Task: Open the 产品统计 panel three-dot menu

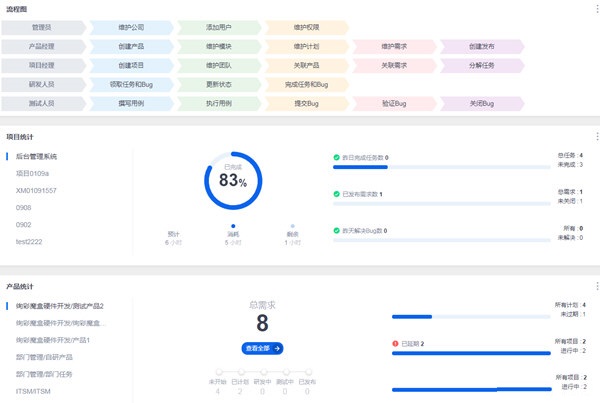Action: coord(597,286)
